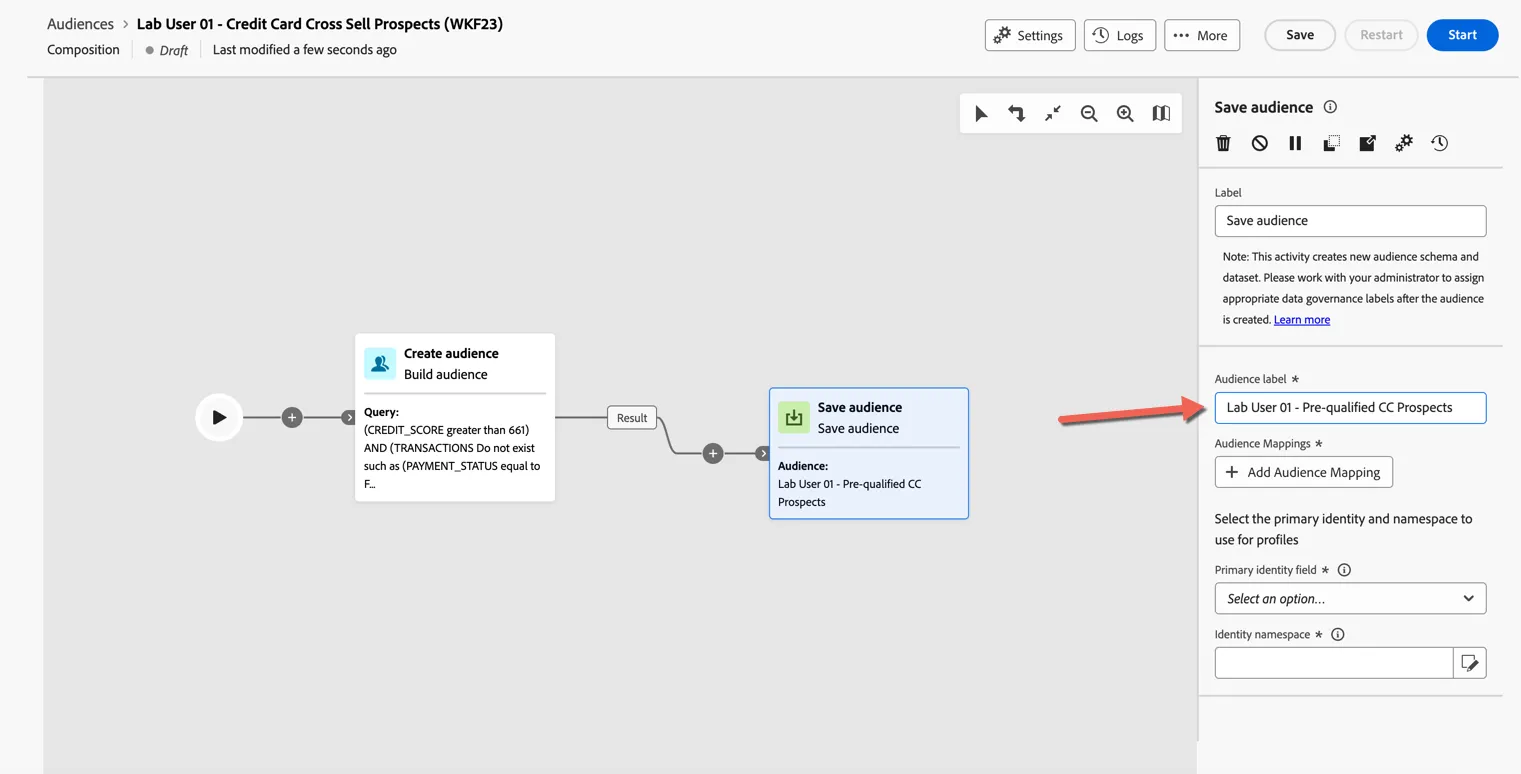The width and height of the screenshot is (1521, 774).
Task: Save the composition
Action: pyautogui.click(x=1300, y=35)
